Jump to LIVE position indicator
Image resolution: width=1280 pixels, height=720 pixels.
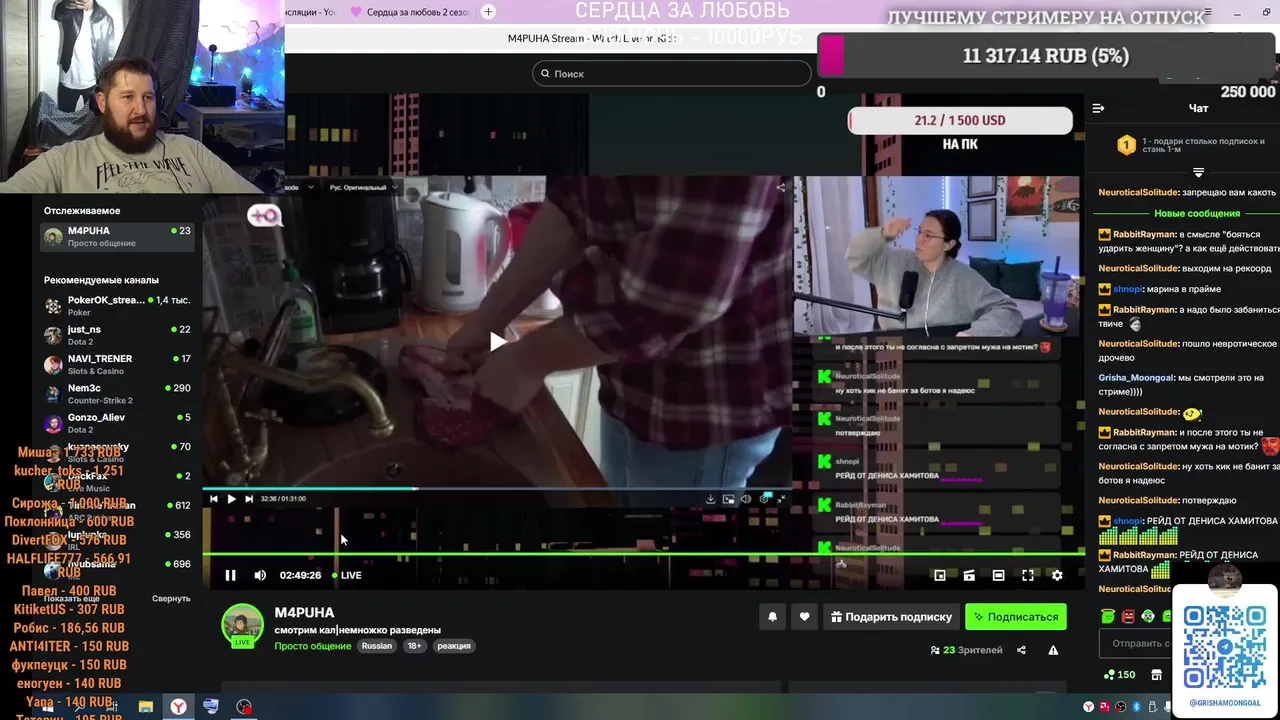(x=347, y=575)
